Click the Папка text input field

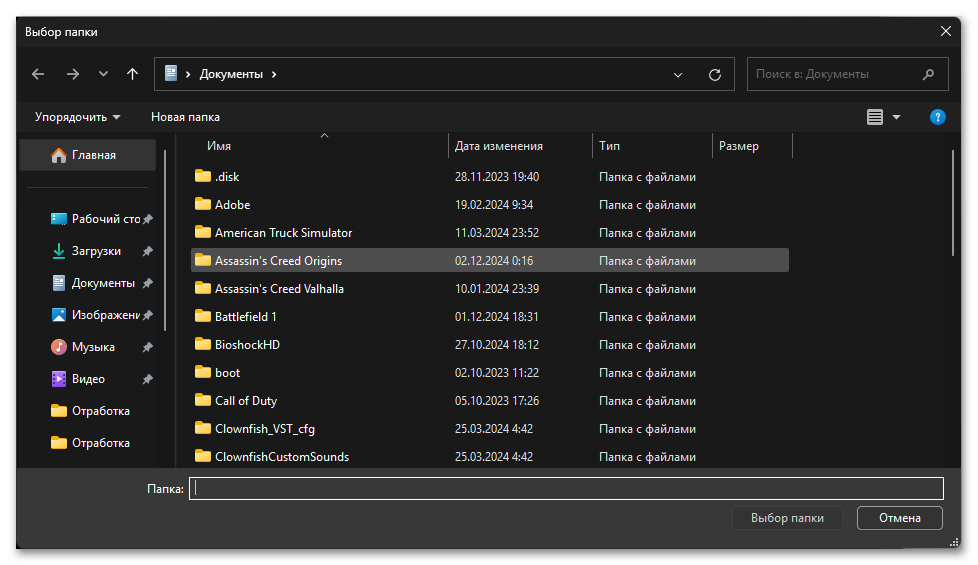pos(566,488)
